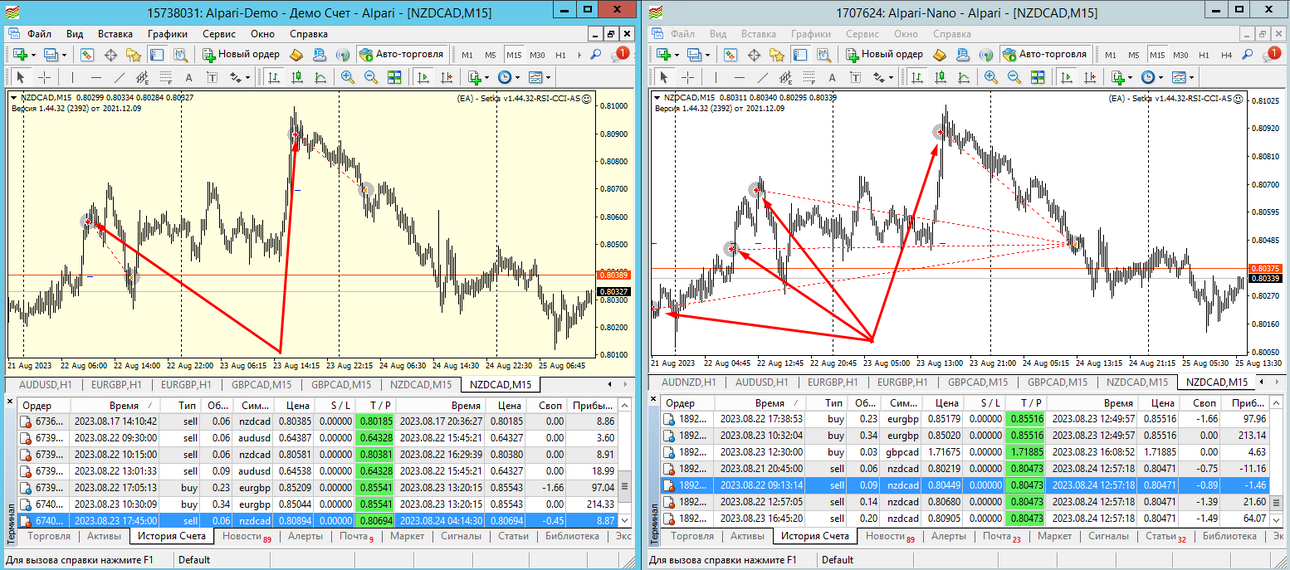Image resolution: width=1290 pixels, height=570 pixels.
Task: Open Сервис menu in Alpari-Nano window
Action: [862, 32]
